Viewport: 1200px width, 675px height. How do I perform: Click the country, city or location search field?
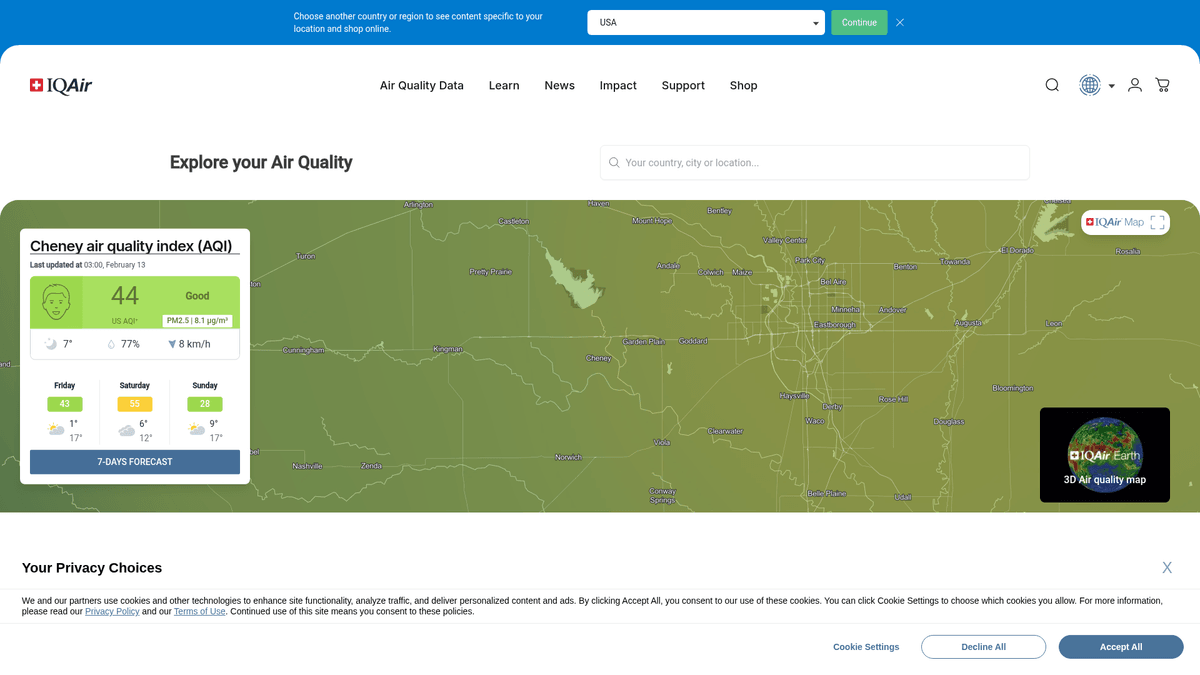(x=815, y=162)
